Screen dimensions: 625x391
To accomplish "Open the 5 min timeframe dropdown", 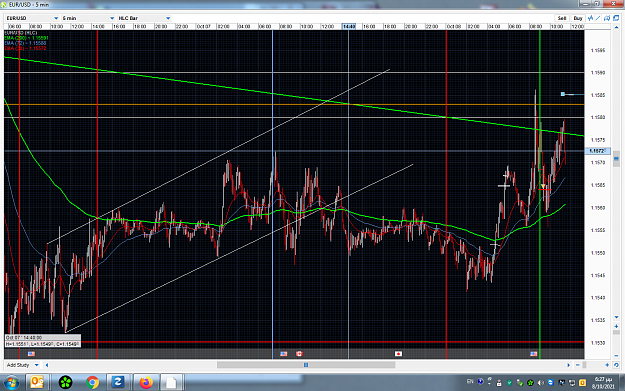I will (x=88, y=18).
